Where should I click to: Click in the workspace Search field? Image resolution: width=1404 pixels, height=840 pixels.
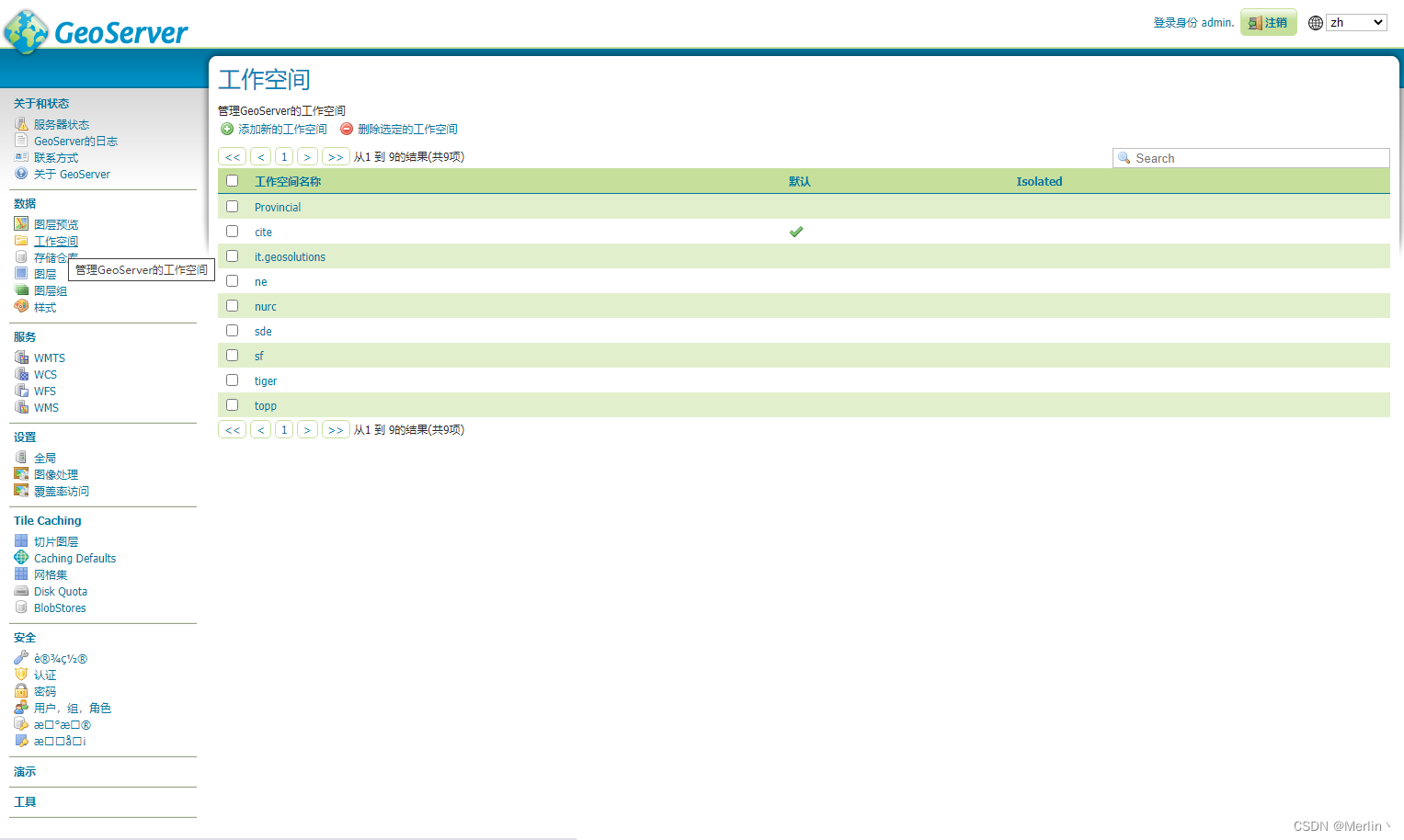[1250, 158]
